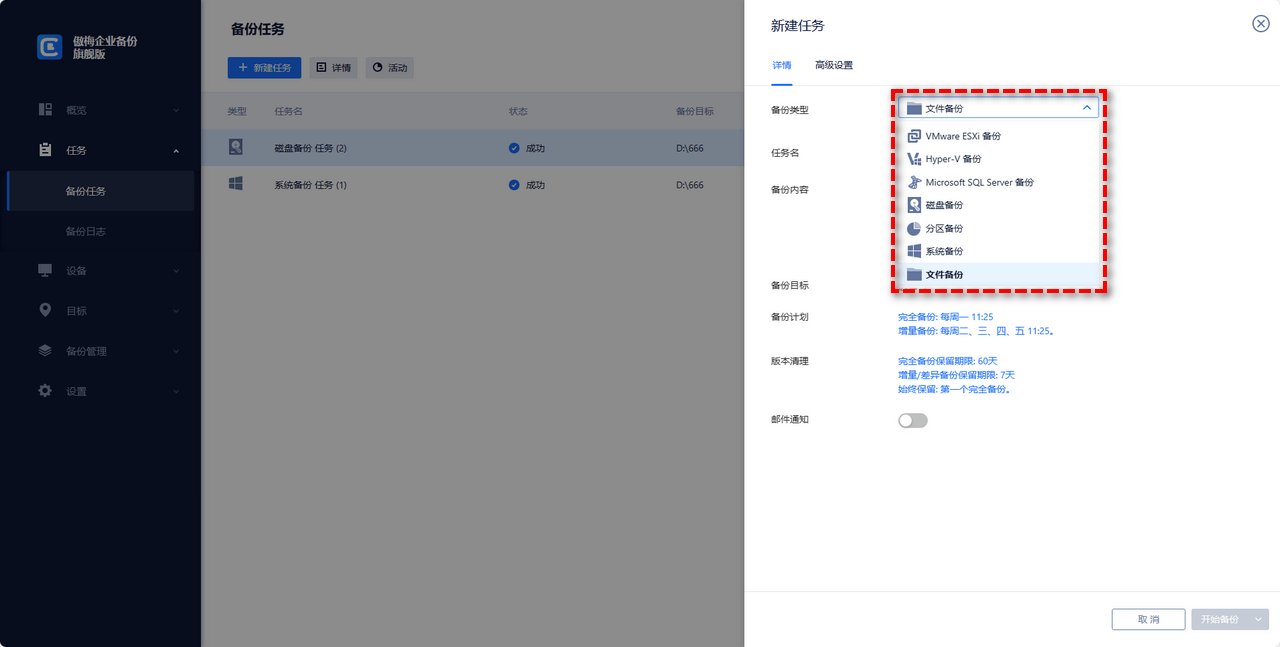This screenshot has width=1280, height=647.
Task: Click the 目标 location pin icon
Action: [x=45, y=311]
